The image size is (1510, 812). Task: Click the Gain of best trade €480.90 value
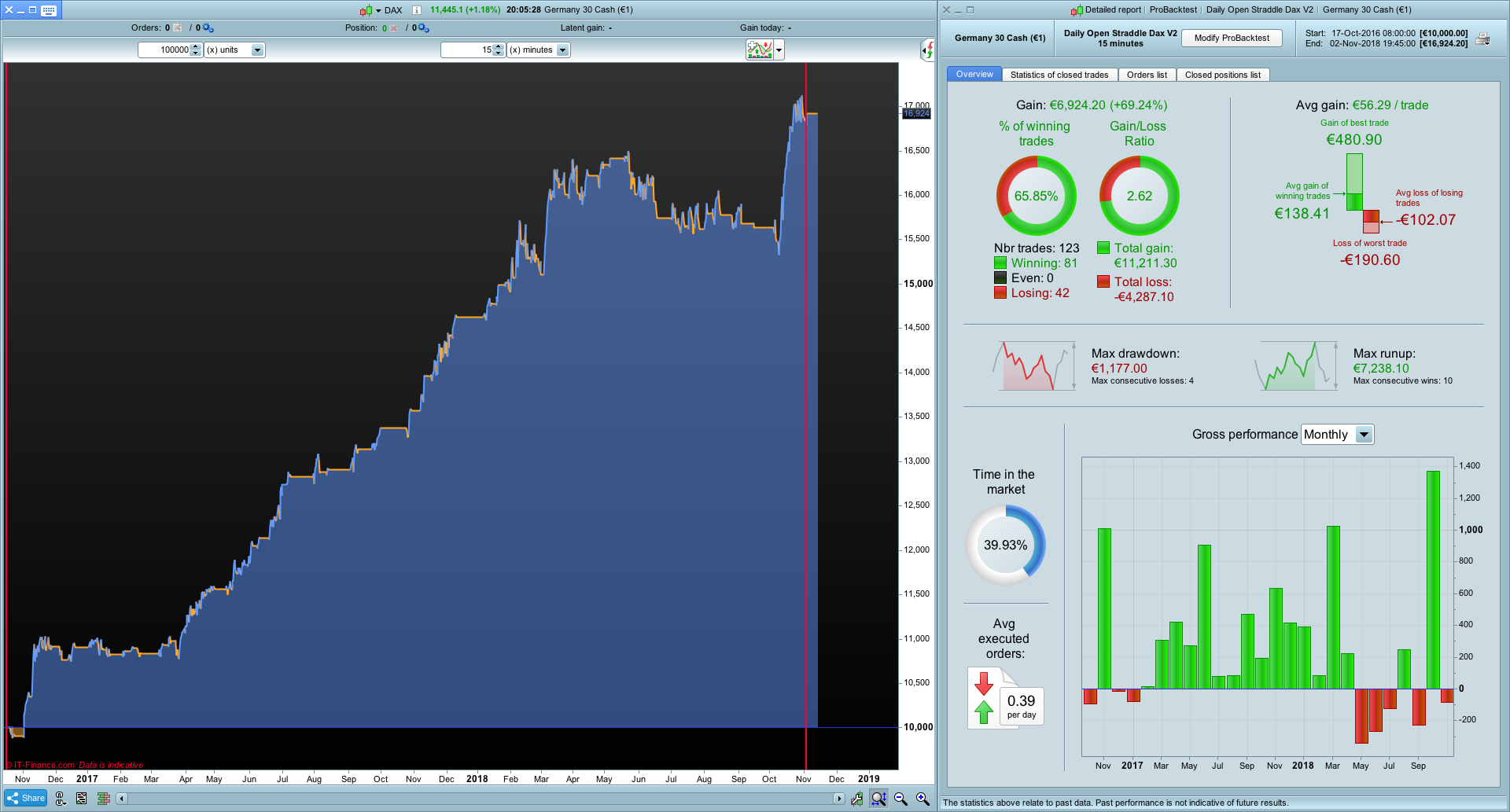coord(1354,140)
